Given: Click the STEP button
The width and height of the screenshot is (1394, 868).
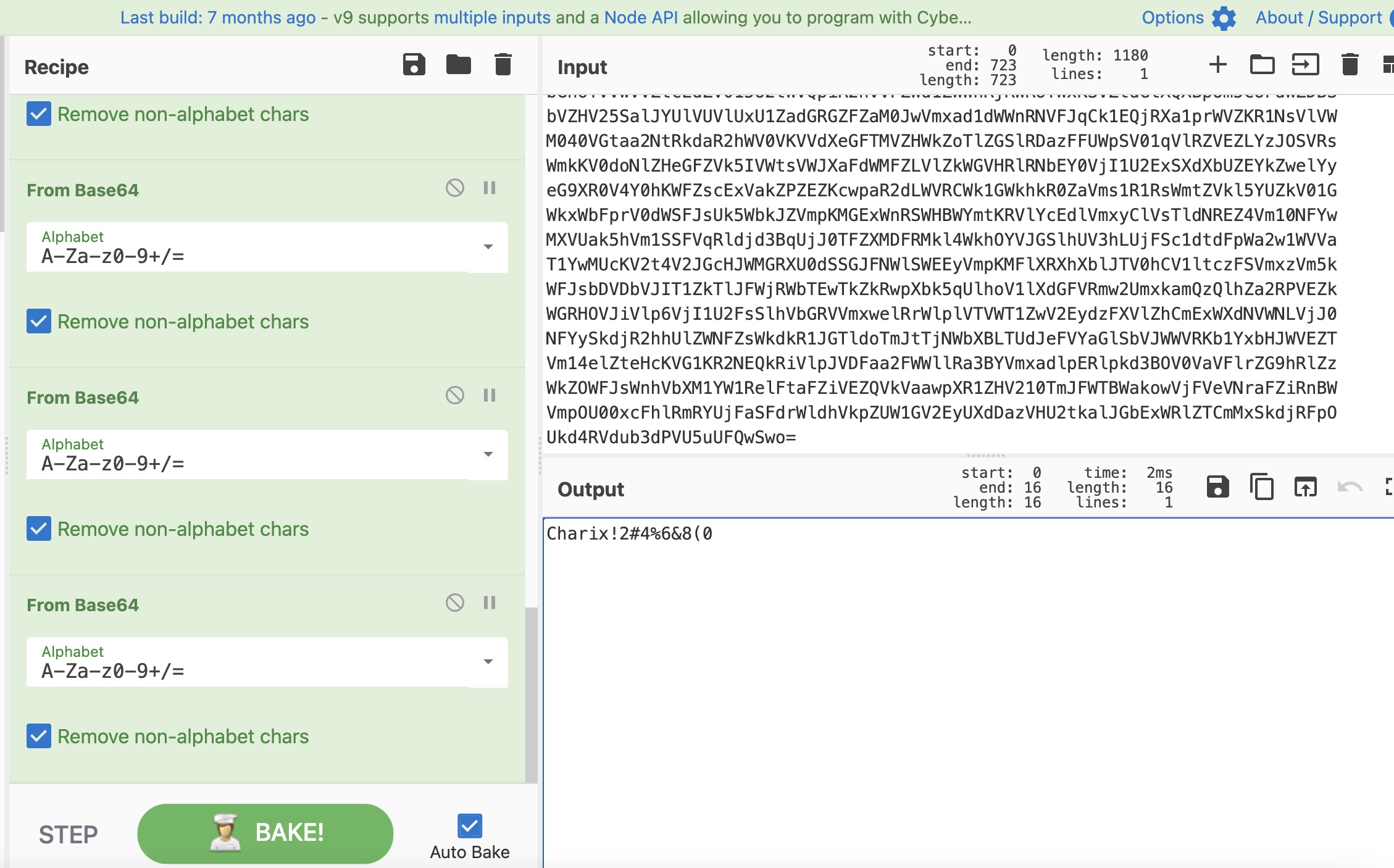Looking at the screenshot, I should pyautogui.click(x=69, y=834).
